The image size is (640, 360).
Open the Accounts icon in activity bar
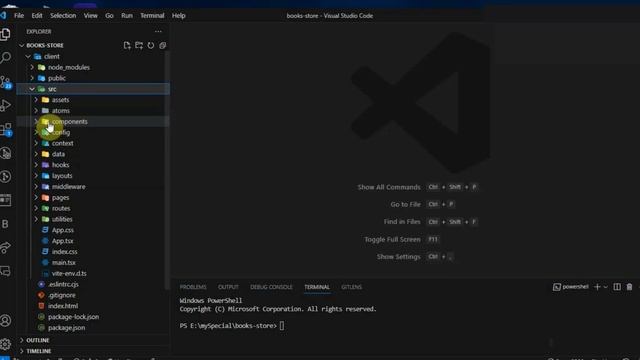tap(5, 320)
